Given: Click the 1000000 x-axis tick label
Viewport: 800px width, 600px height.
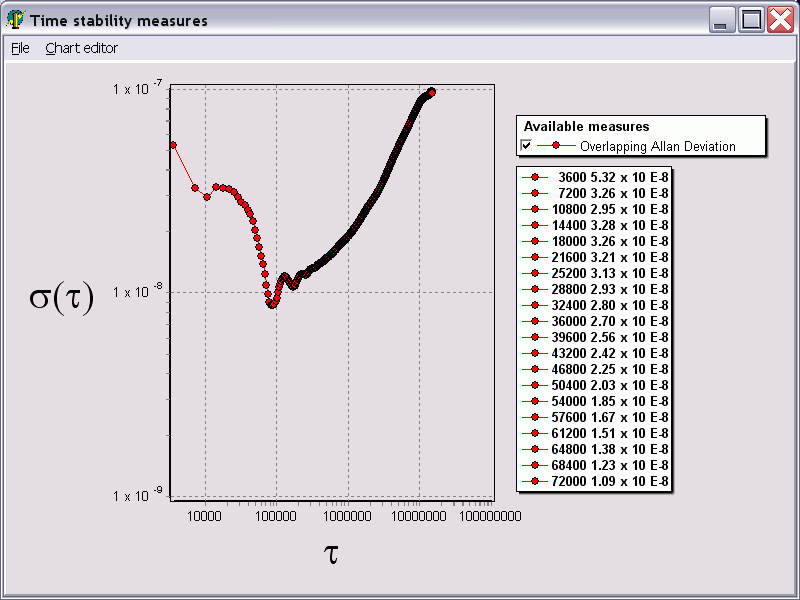Looking at the screenshot, I should pos(347,516).
